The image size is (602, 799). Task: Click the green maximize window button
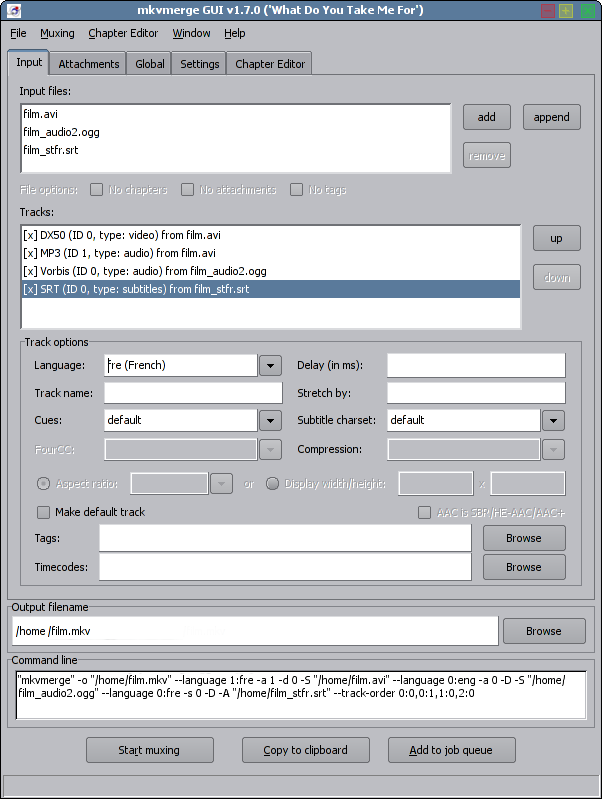[x=566, y=11]
